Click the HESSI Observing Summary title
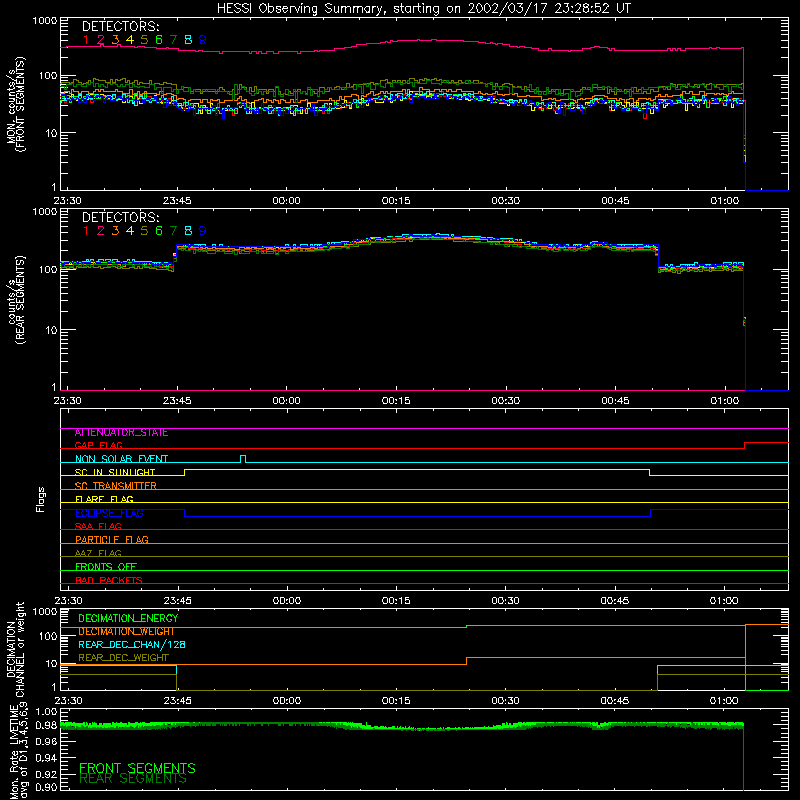800x800 pixels. [x=423, y=9]
